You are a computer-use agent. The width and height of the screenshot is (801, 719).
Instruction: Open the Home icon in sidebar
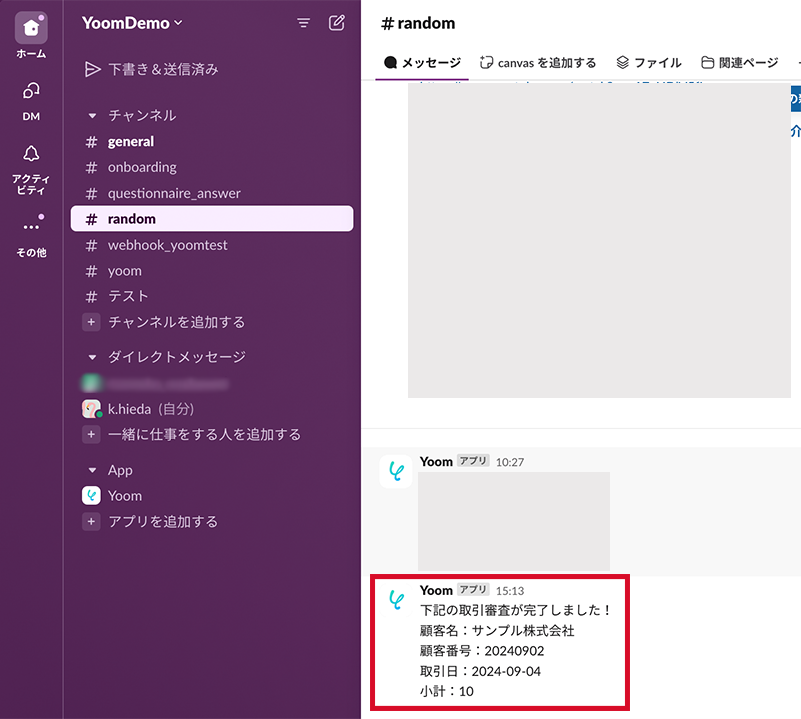point(31,28)
